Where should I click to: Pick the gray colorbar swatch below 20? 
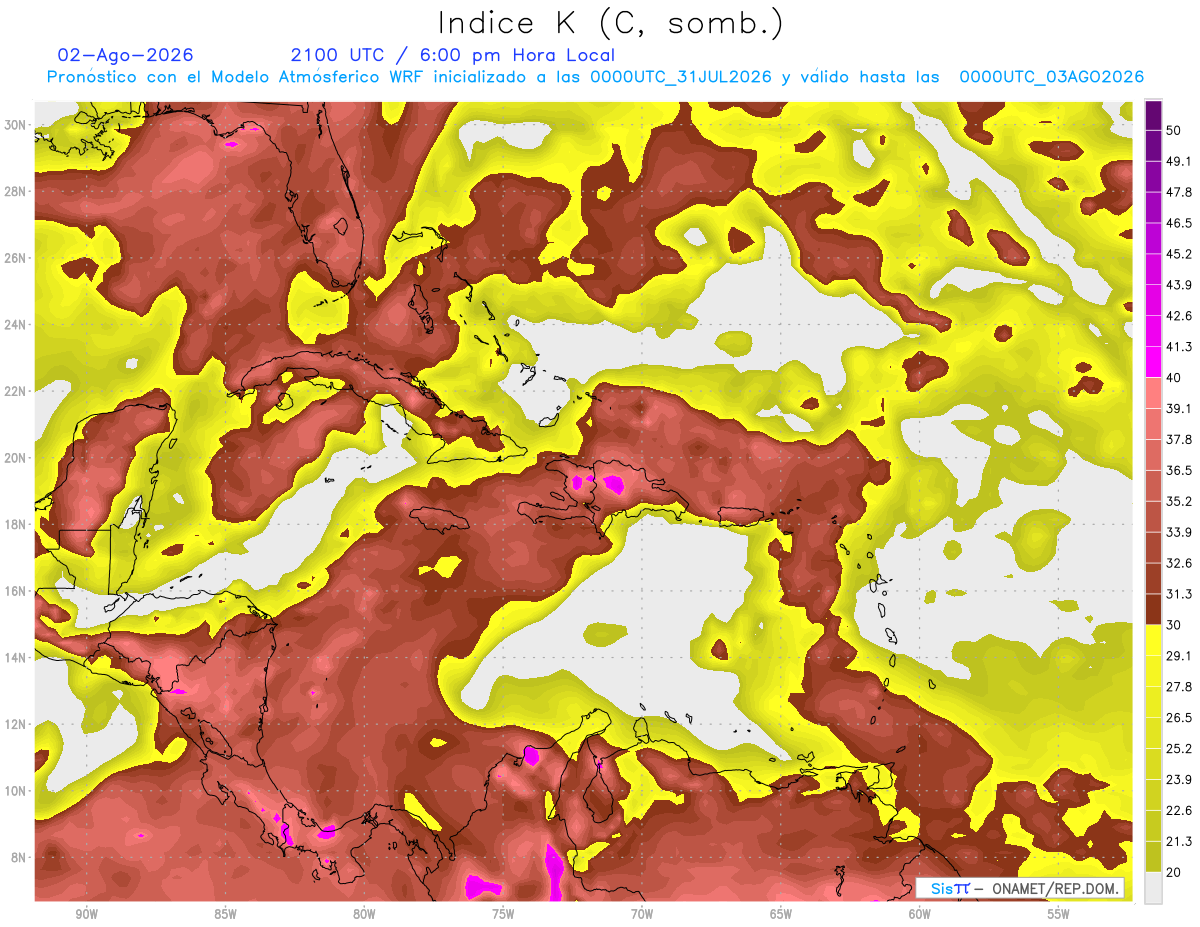point(1153,888)
